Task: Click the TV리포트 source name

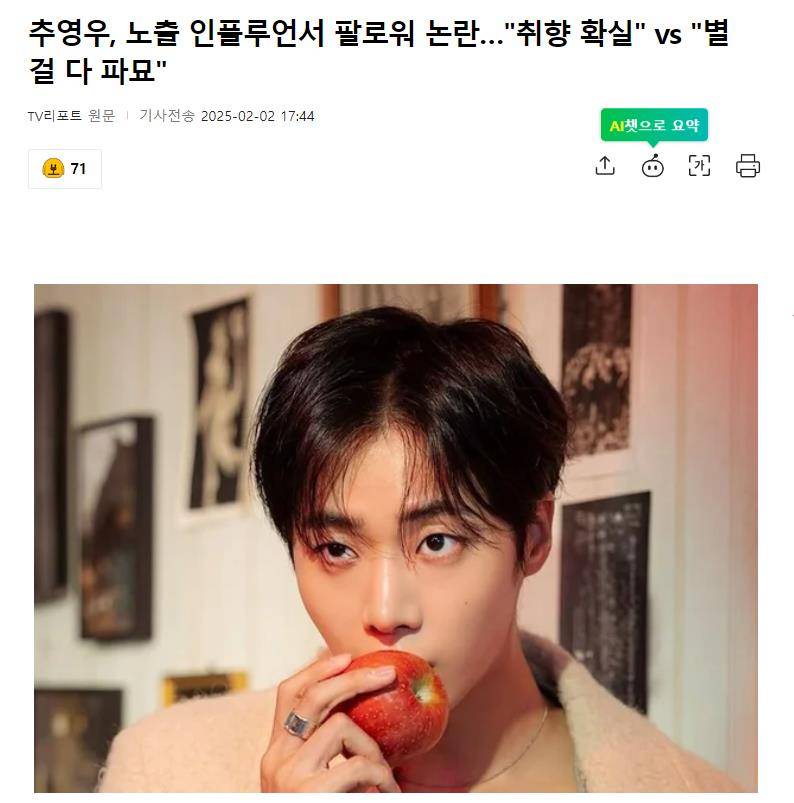Action: click(55, 116)
